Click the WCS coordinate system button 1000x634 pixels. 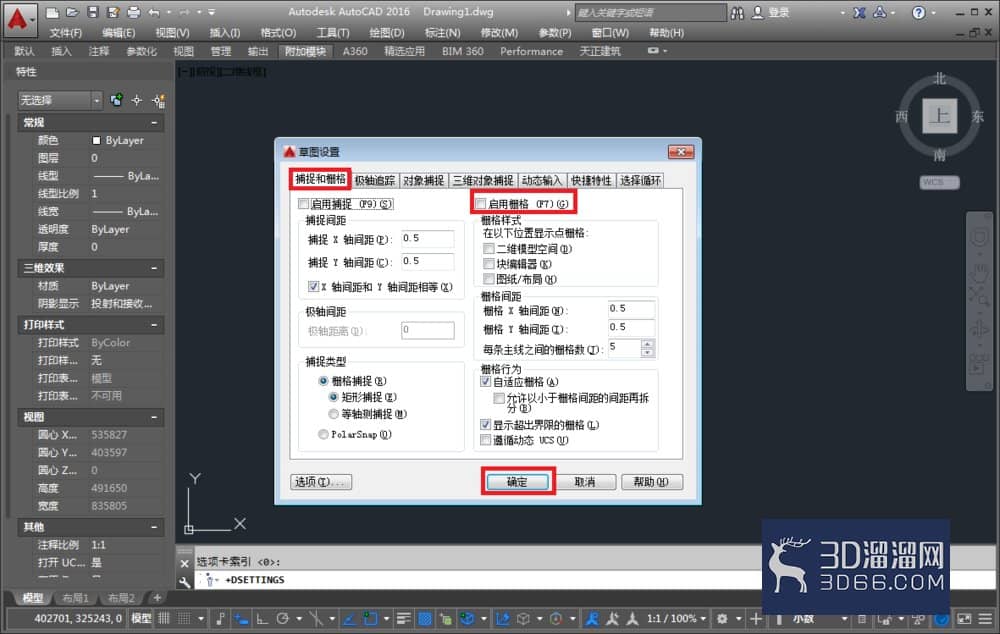[939, 182]
